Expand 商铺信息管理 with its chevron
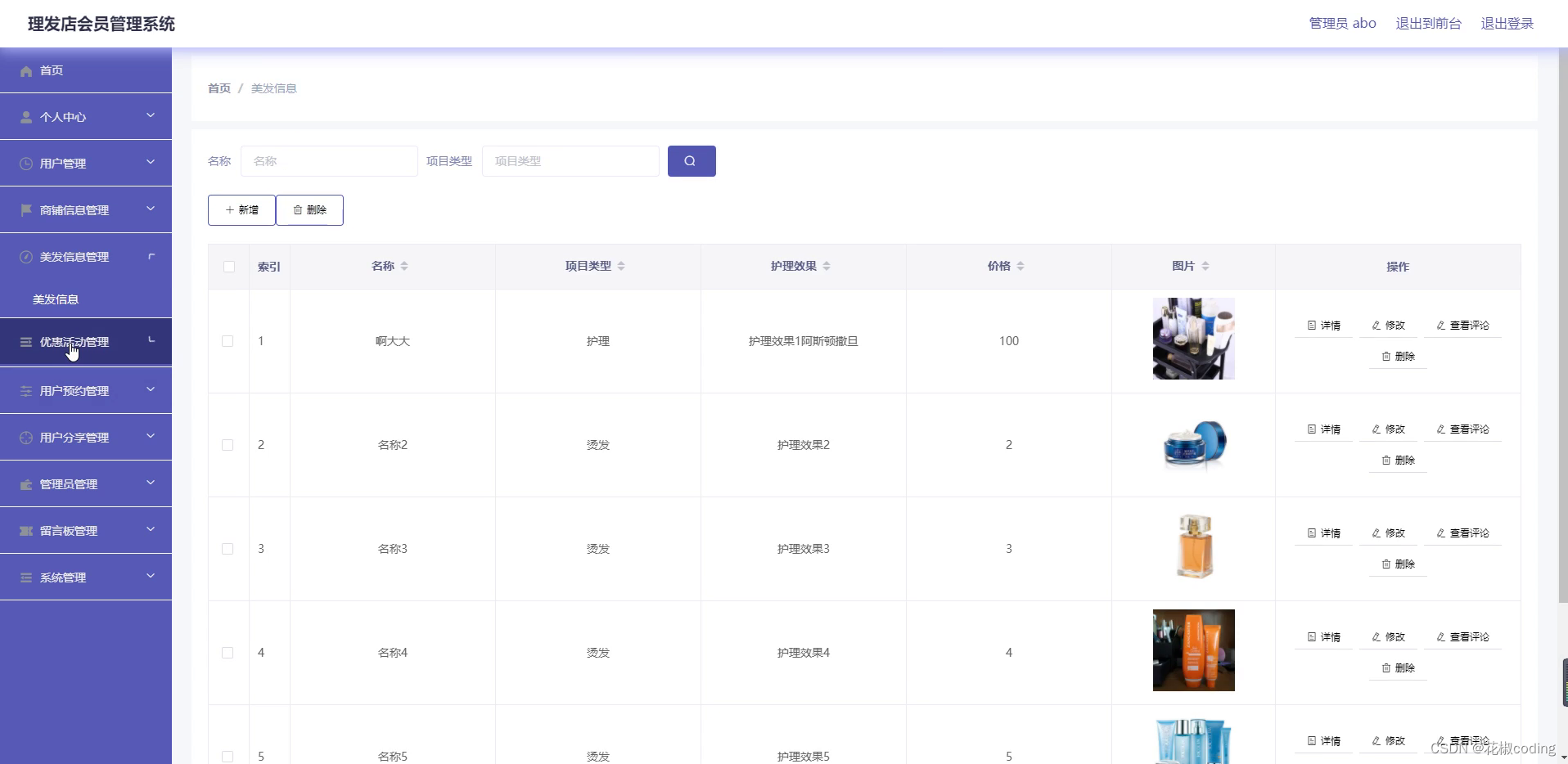 151,209
